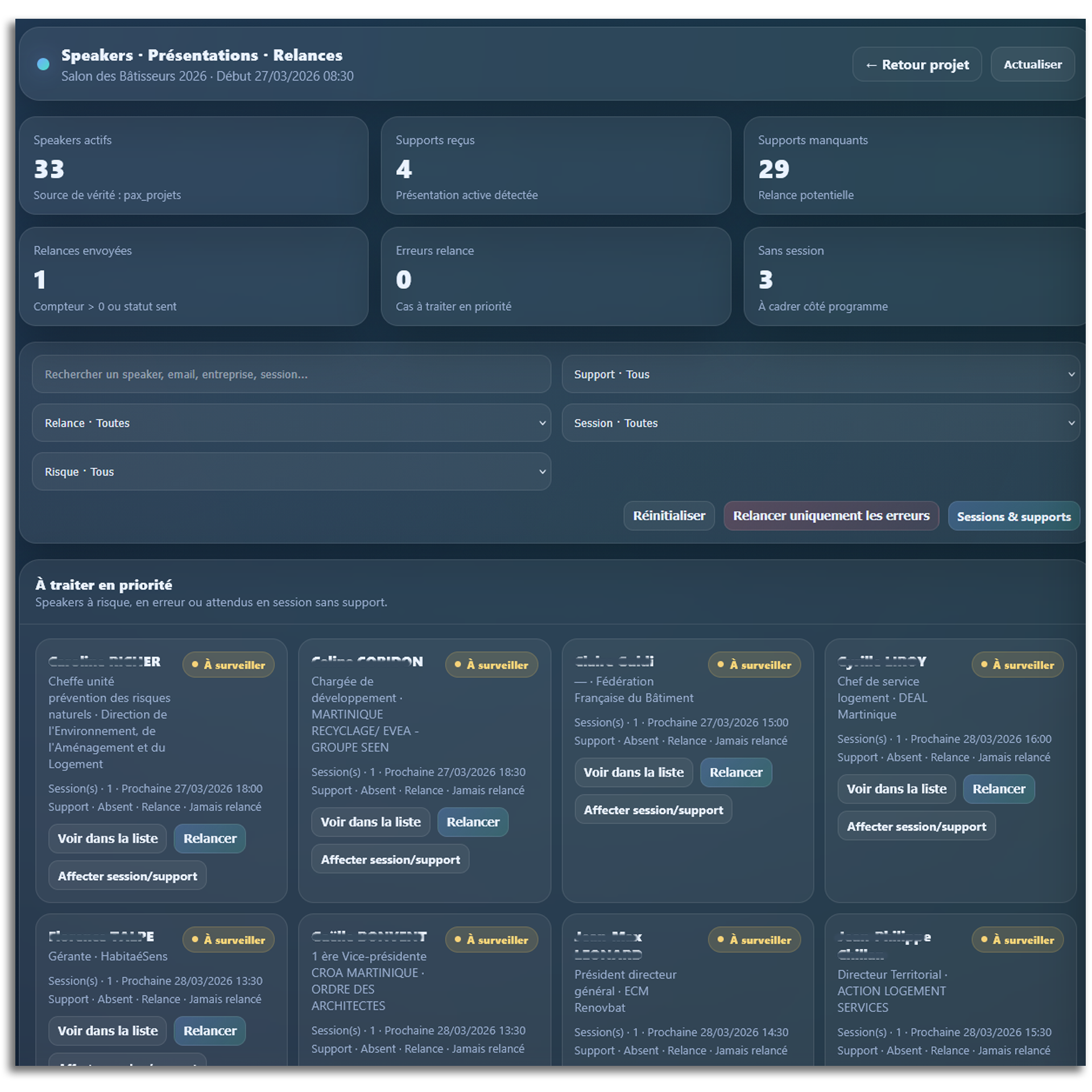This screenshot has height=1092, width=1092.
Task: Click À surveiller badge on RICHER card
Action: [229, 664]
